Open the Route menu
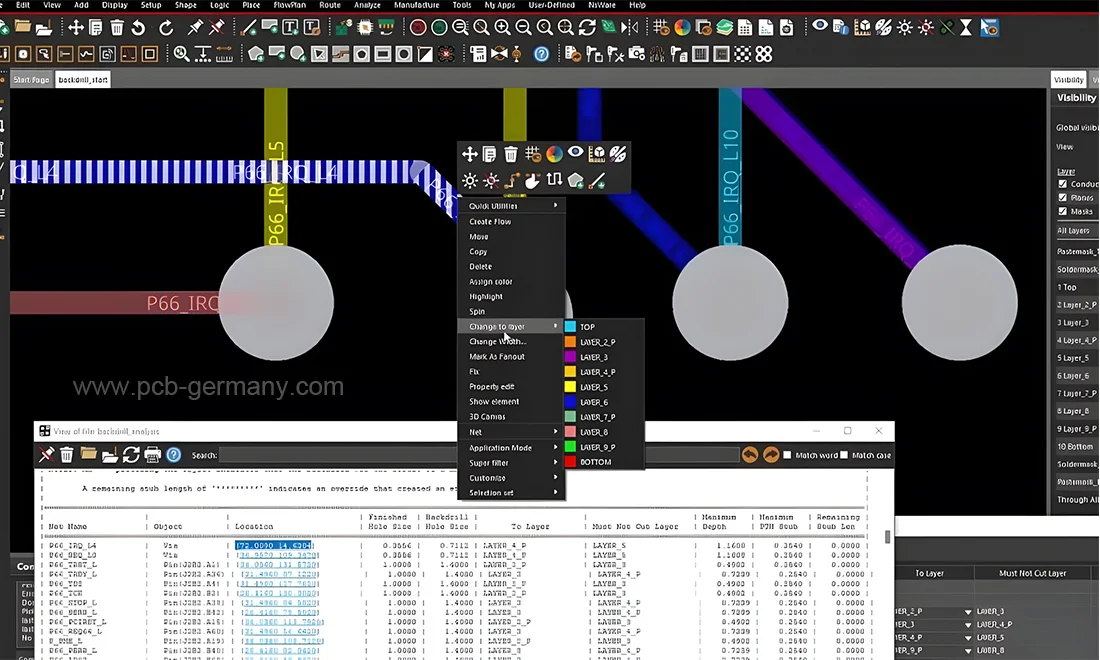This screenshot has height=660, width=1100. pyautogui.click(x=329, y=5)
